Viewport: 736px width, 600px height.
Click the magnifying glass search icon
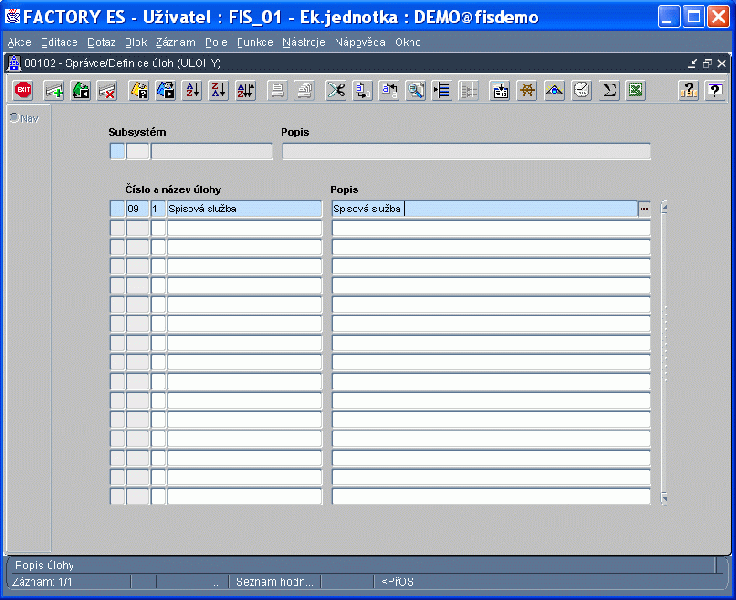click(x=415, y=90)
